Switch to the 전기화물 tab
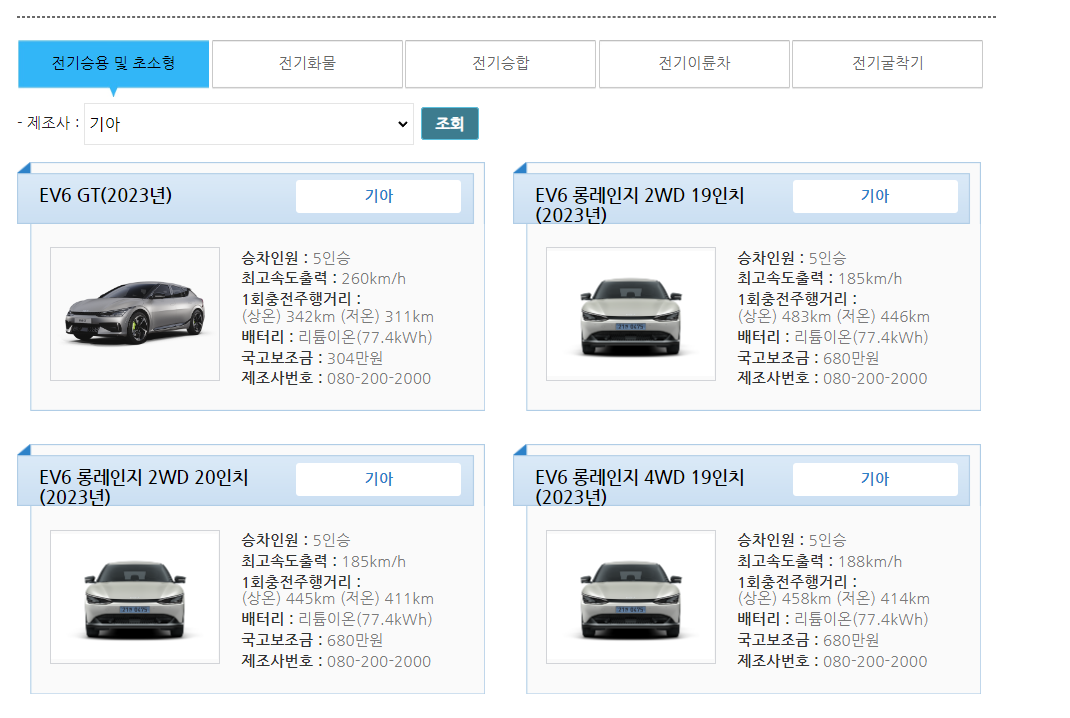The image size is (1070, 718). point(307,63)
